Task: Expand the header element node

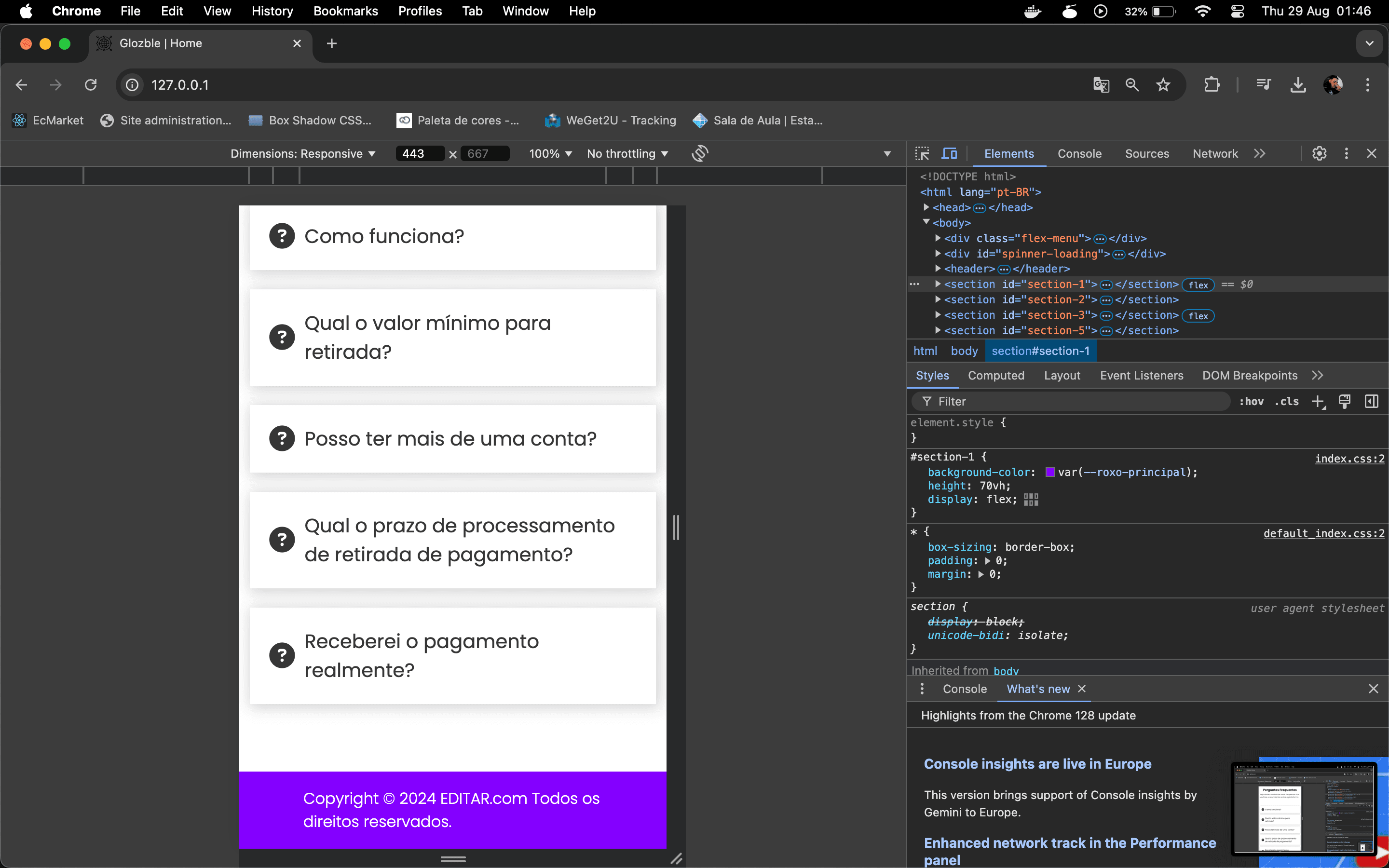Action: point(938,269)
